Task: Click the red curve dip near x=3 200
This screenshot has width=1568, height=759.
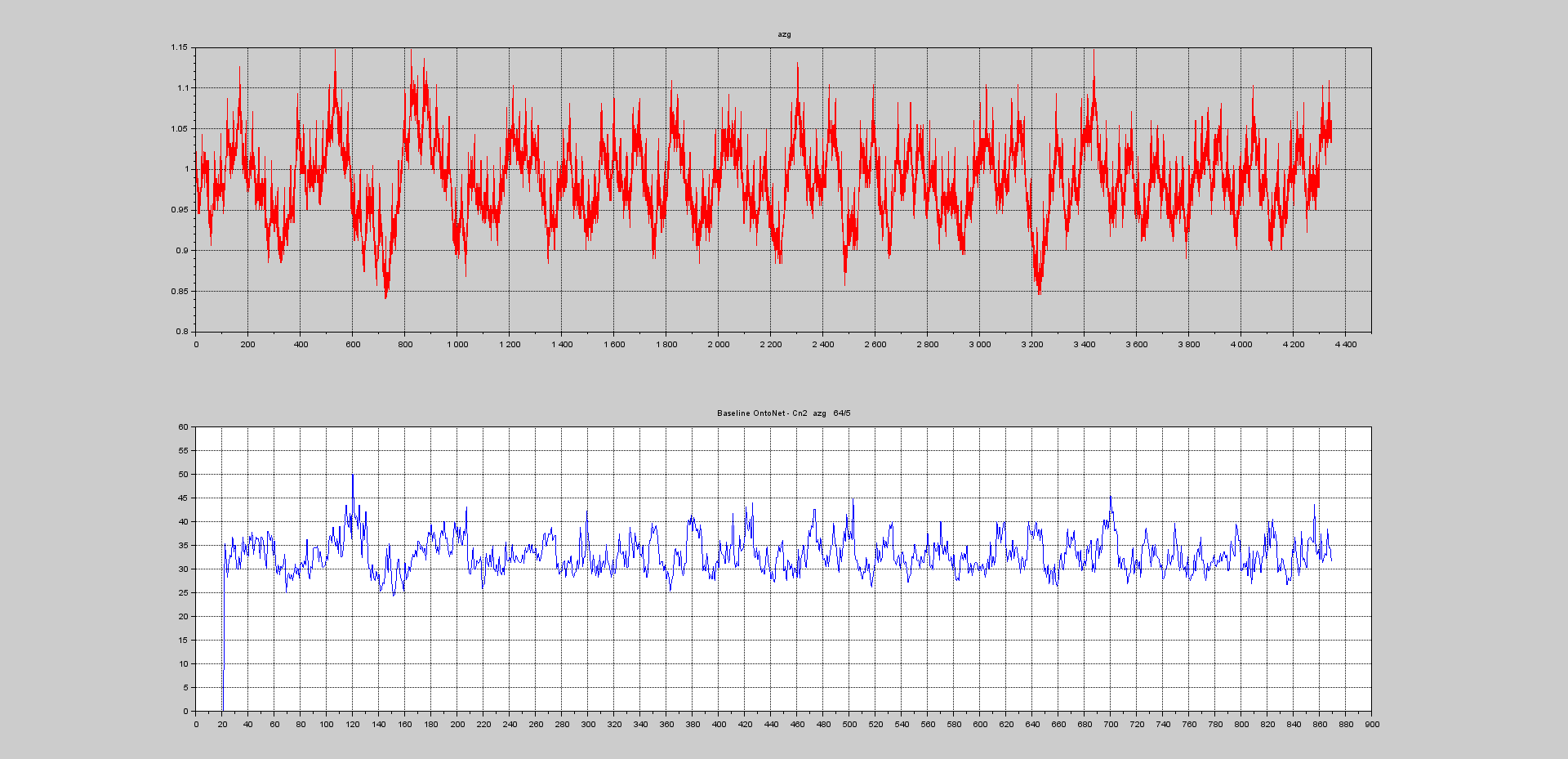Action: (1039, 290)
